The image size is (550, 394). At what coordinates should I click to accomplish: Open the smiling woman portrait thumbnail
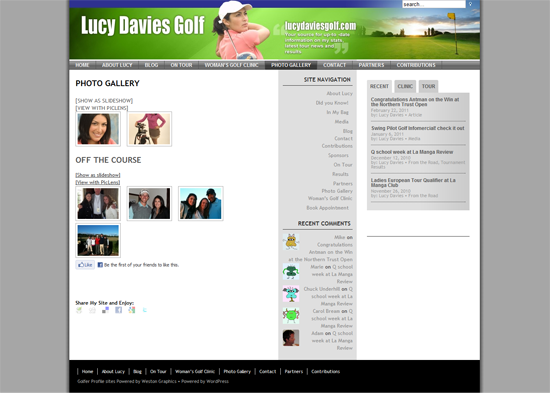[x=98, y=129]
